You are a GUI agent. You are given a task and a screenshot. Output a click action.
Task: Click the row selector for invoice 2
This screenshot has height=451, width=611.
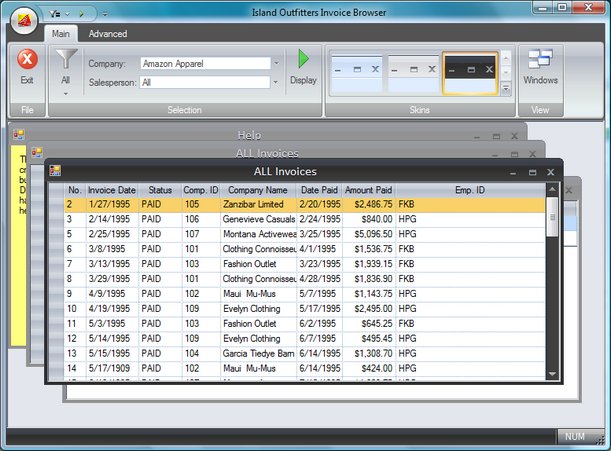point(57,204)
